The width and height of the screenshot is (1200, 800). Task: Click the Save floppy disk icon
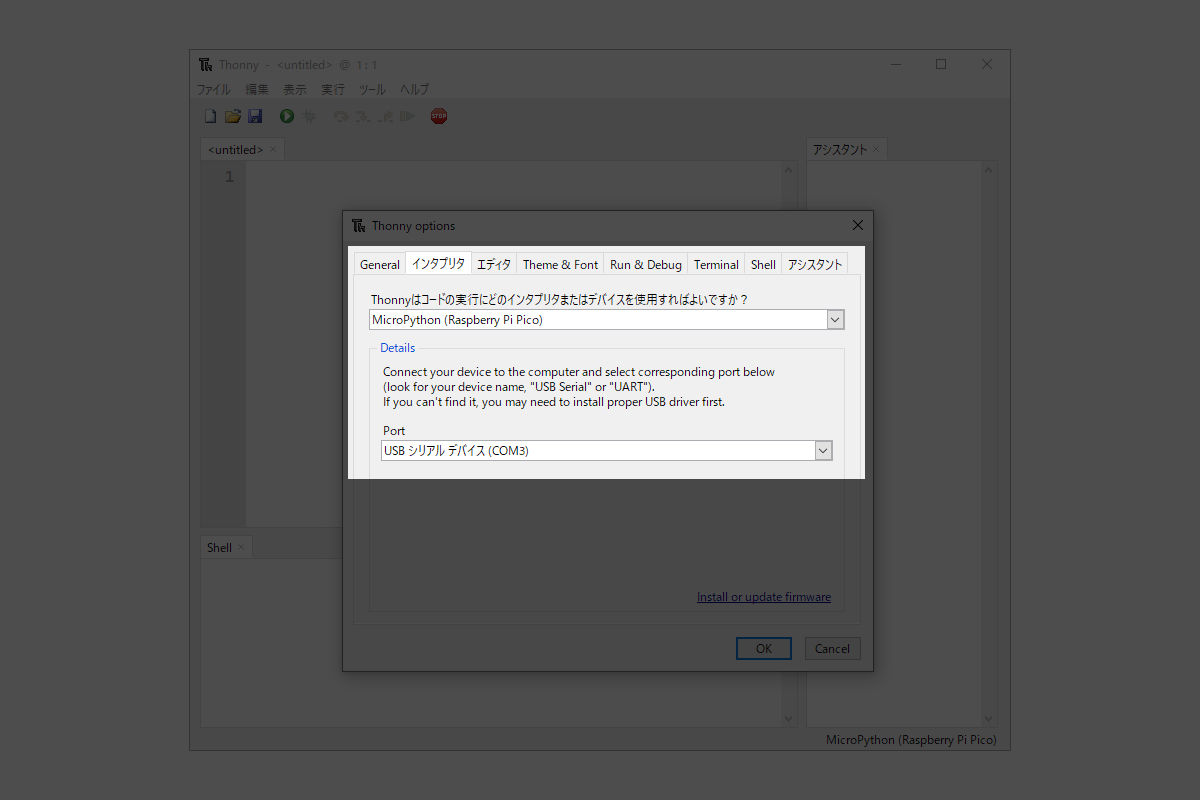coord(255,116)
